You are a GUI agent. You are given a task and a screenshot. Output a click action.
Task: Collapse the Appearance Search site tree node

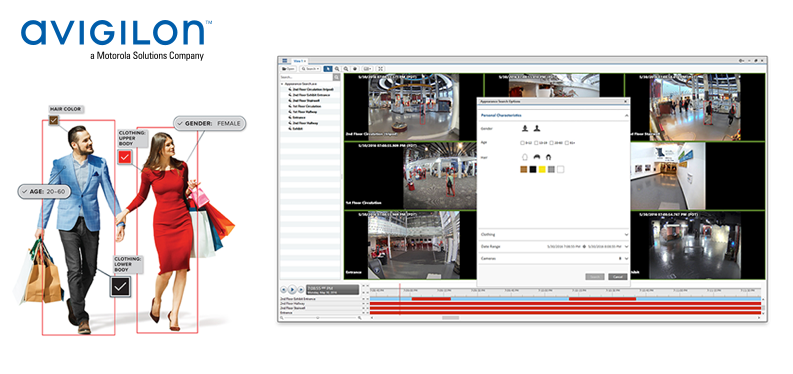click(x=282, y=84)
